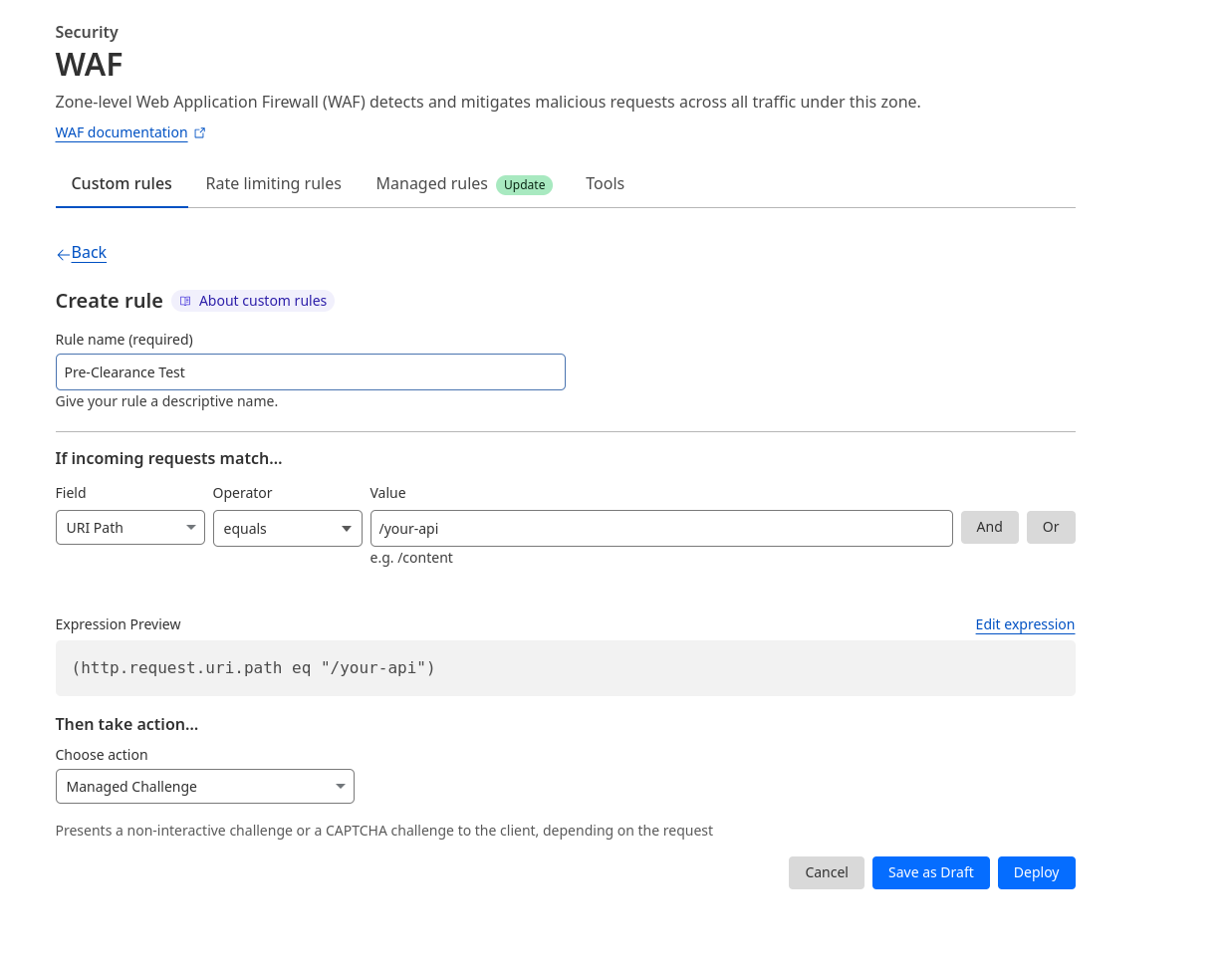Open the Edit expression link
Screen dimensions: 1232x971
(1025, 624)
